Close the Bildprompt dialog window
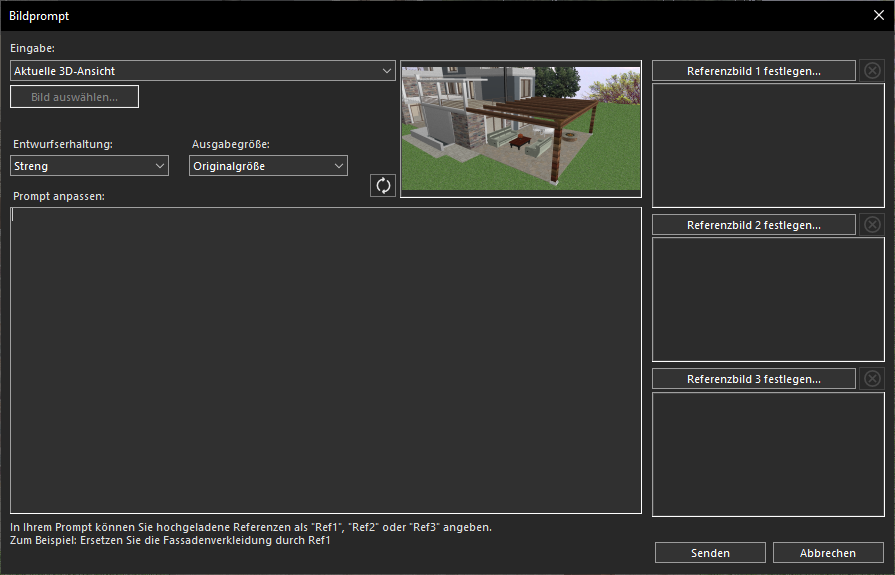Viewport: 895px width, 575px height. [879, 15]
